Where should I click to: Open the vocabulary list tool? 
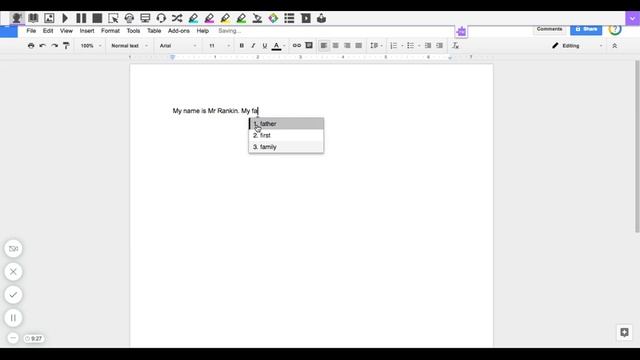coord(289,18)
